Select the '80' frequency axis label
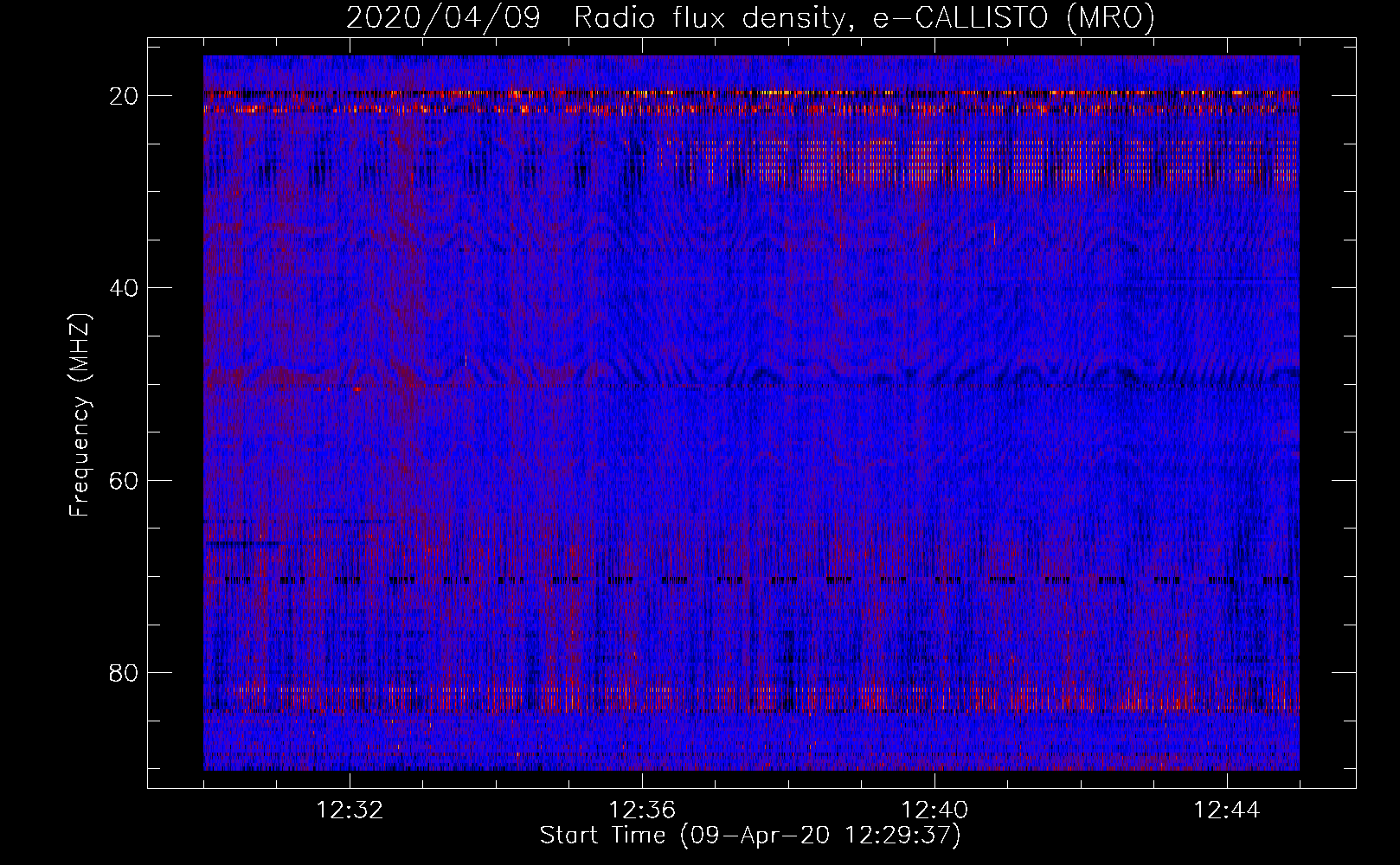The width and height of the screenshot is (1400, 865). point(124,673)
